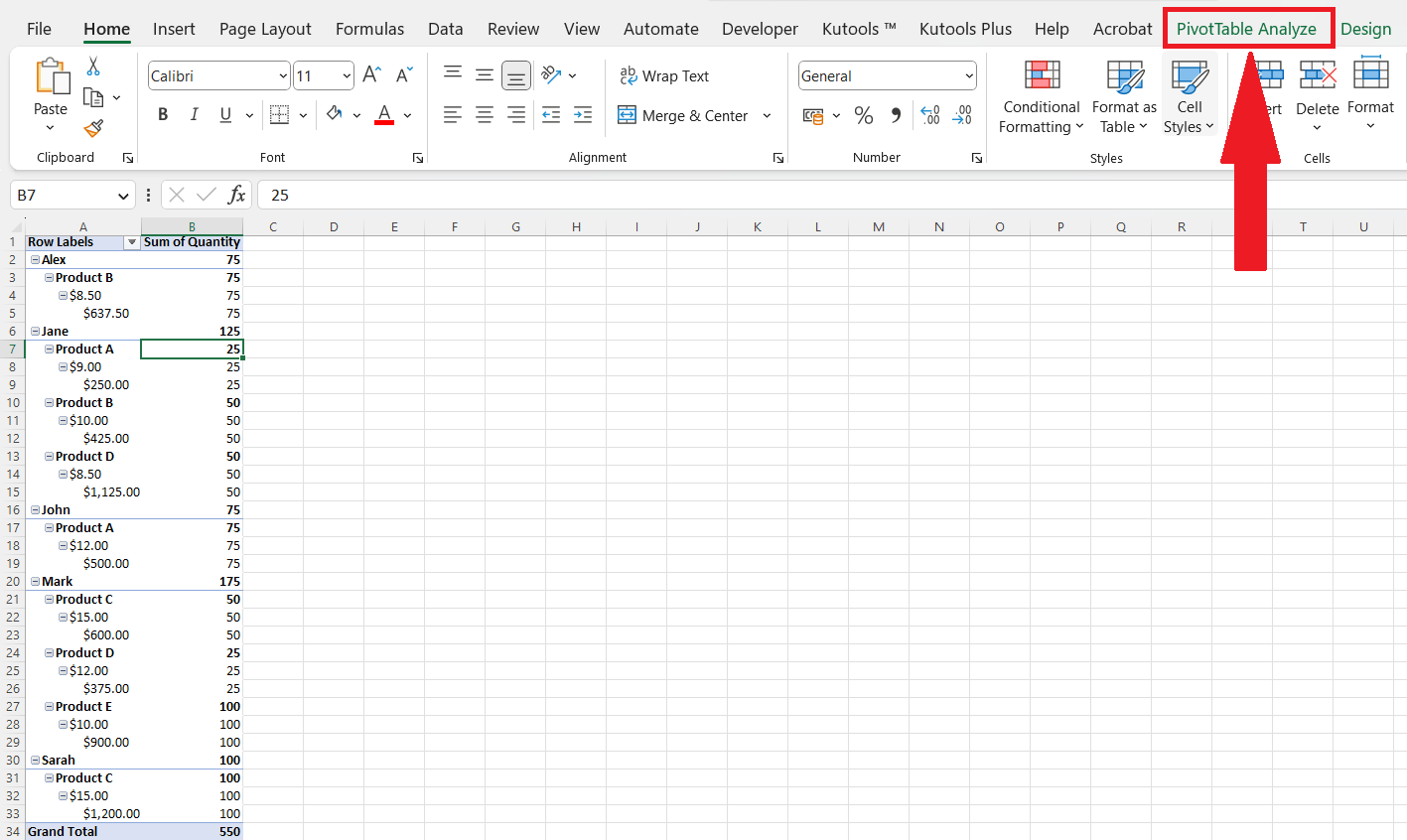Open the red Font Color swatch
1407x840 pixels.
click(x=384, y=115)
